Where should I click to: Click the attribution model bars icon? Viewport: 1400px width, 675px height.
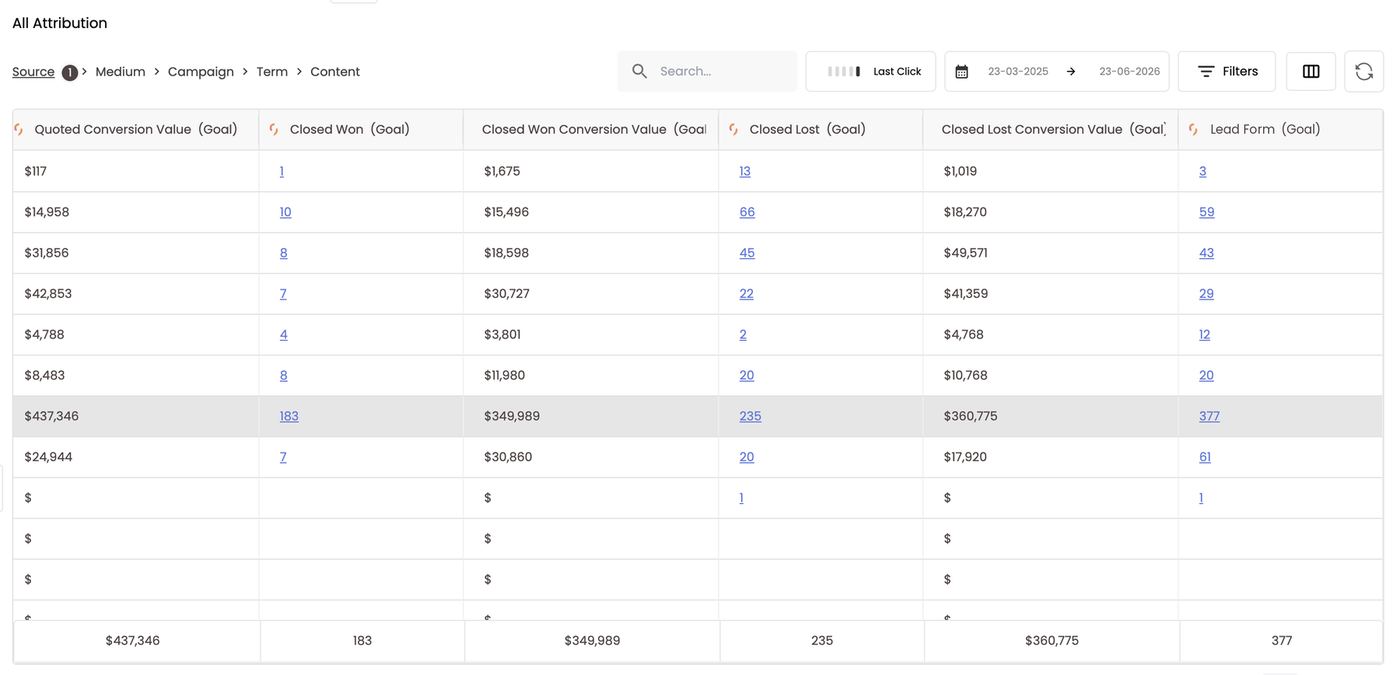click(844, 72)
